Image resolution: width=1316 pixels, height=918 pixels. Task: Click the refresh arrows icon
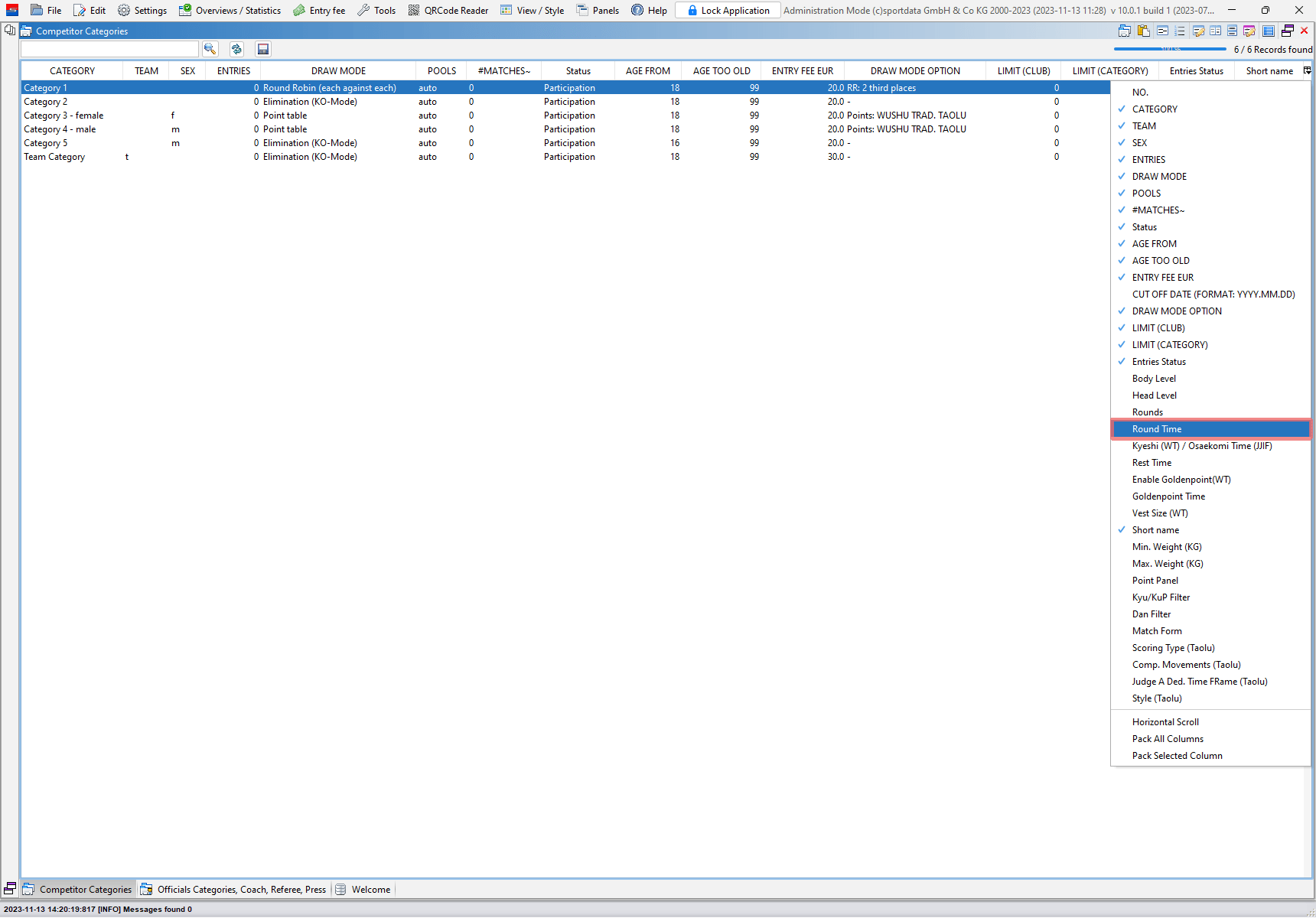coord(236,49)
